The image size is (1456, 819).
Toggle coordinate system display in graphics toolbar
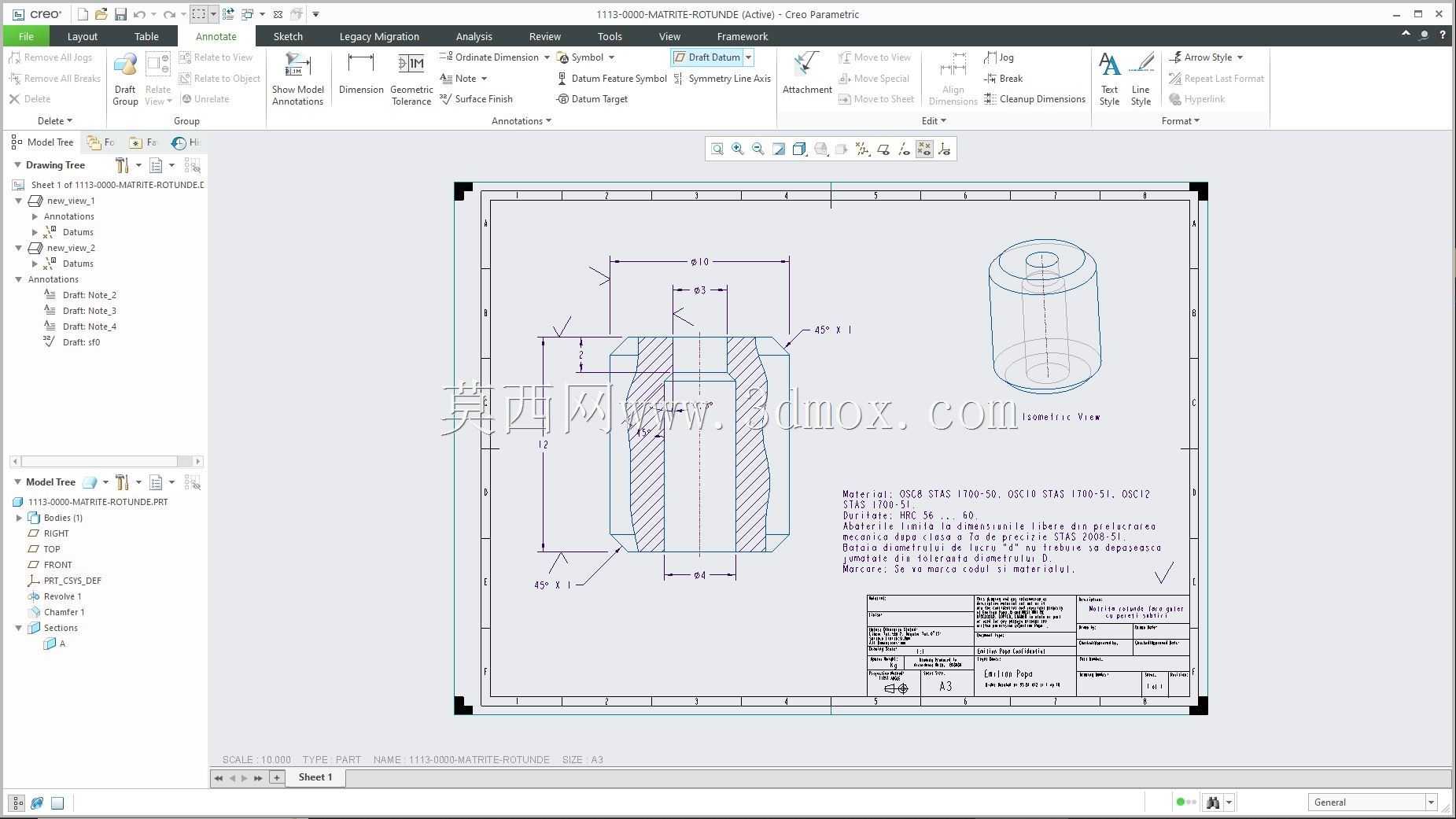pos(945,149)
